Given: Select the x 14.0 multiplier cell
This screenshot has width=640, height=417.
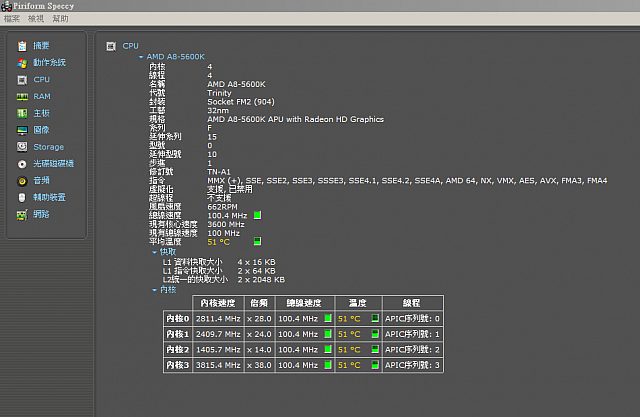Looking at the screenshot, I should click(260, 350).
